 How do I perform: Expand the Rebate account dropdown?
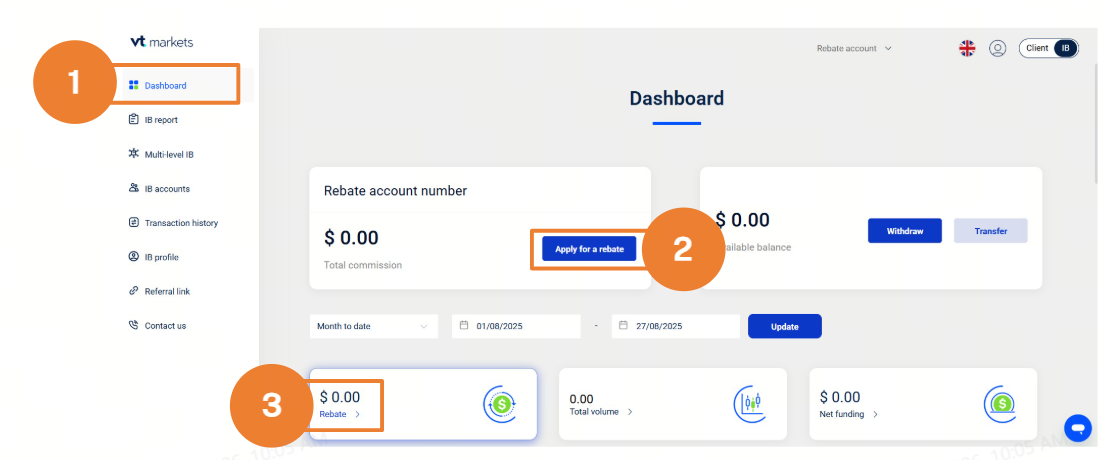click(854, 48)
